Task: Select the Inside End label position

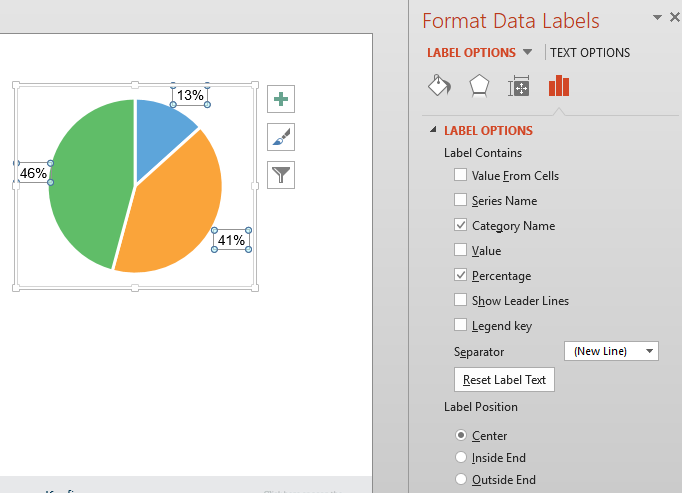Action: click(461, 457)
